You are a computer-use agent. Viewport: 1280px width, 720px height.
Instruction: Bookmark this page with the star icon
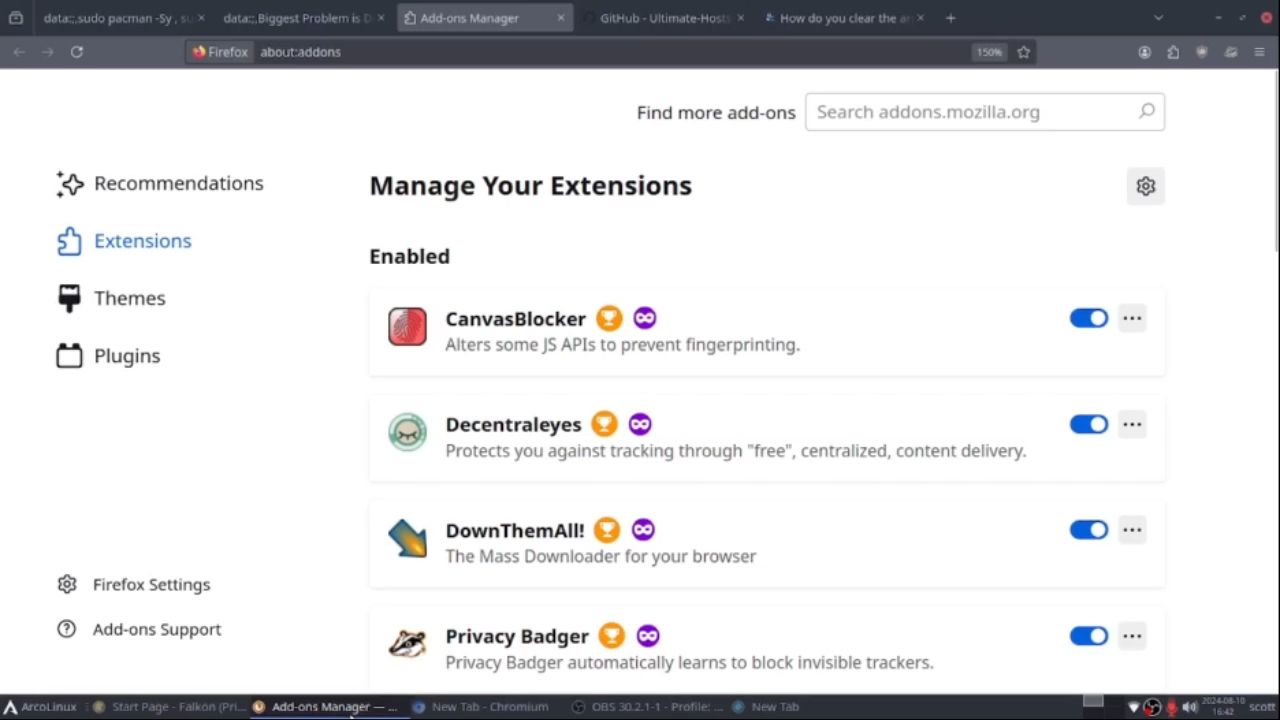(1023, 52)
